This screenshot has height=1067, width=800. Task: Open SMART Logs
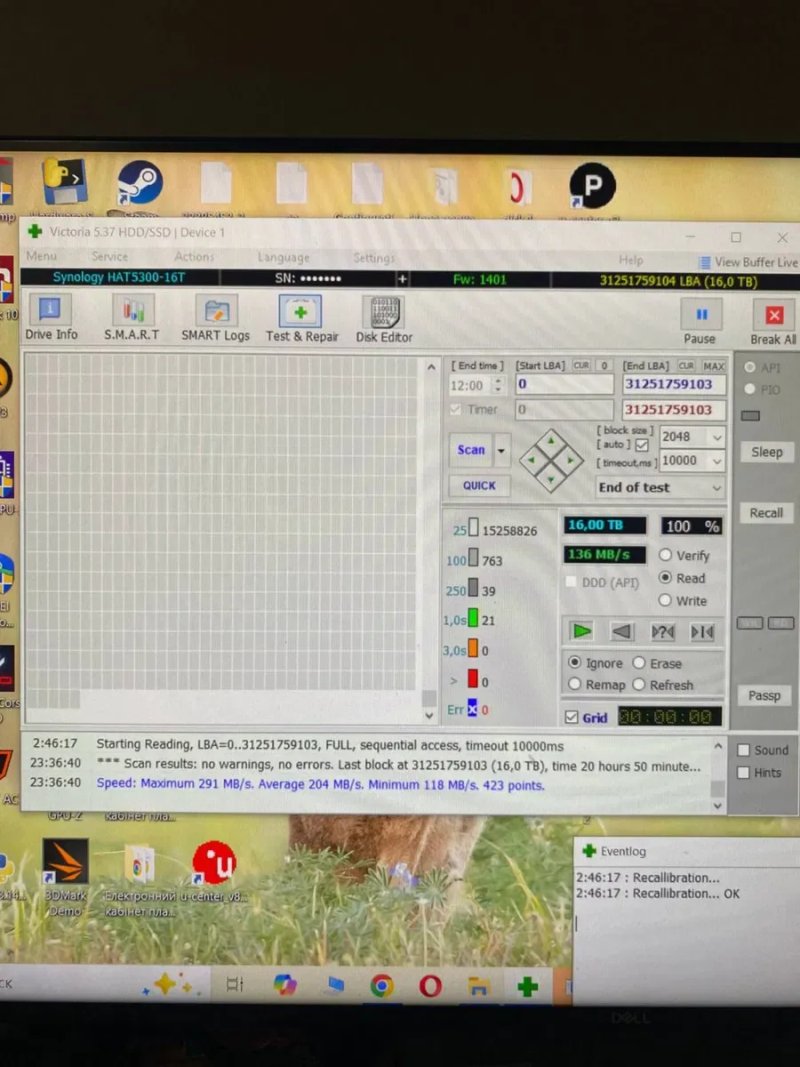[x=216, y=318]
